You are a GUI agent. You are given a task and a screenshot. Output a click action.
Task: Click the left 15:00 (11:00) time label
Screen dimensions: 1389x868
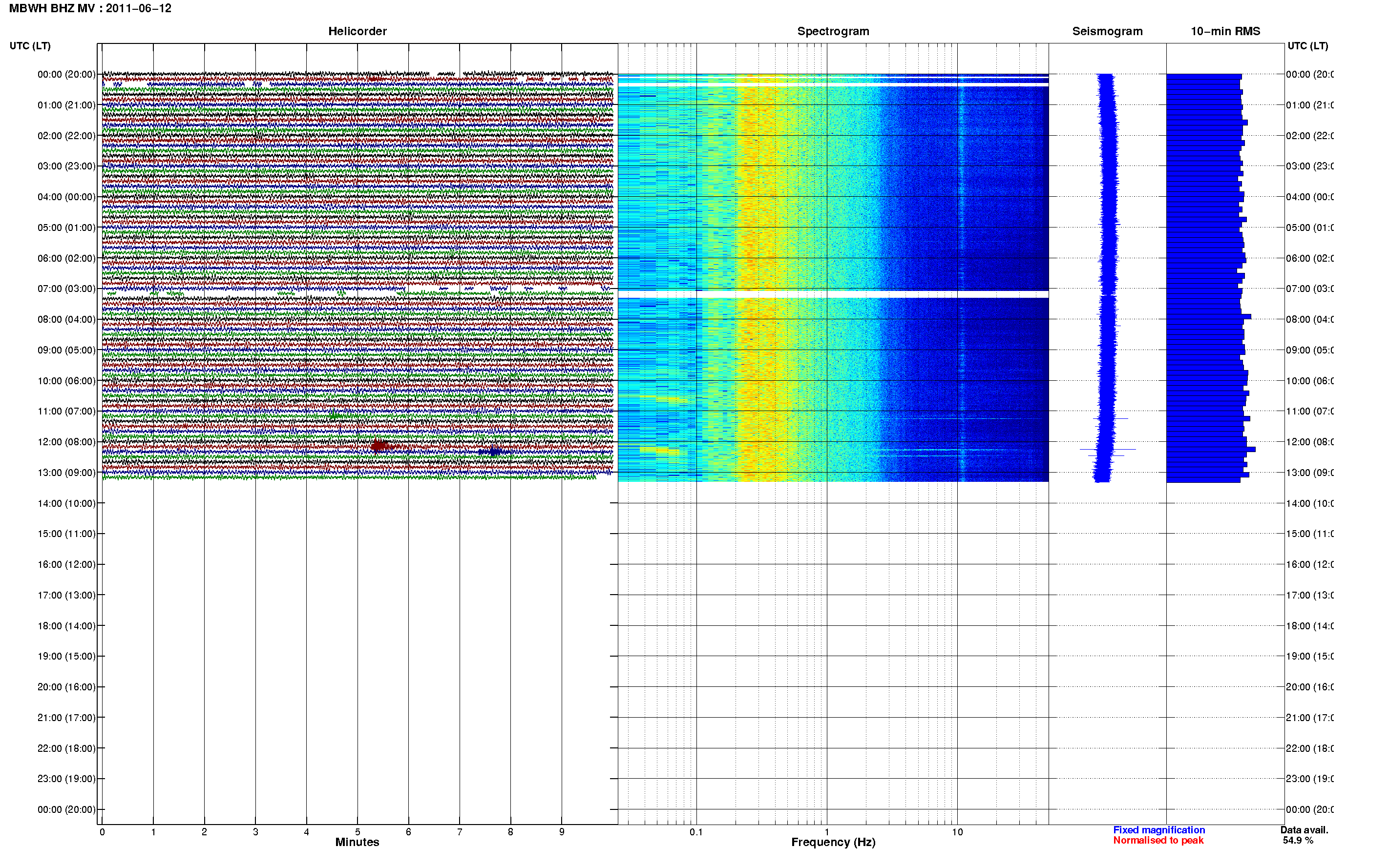point(66,533)
